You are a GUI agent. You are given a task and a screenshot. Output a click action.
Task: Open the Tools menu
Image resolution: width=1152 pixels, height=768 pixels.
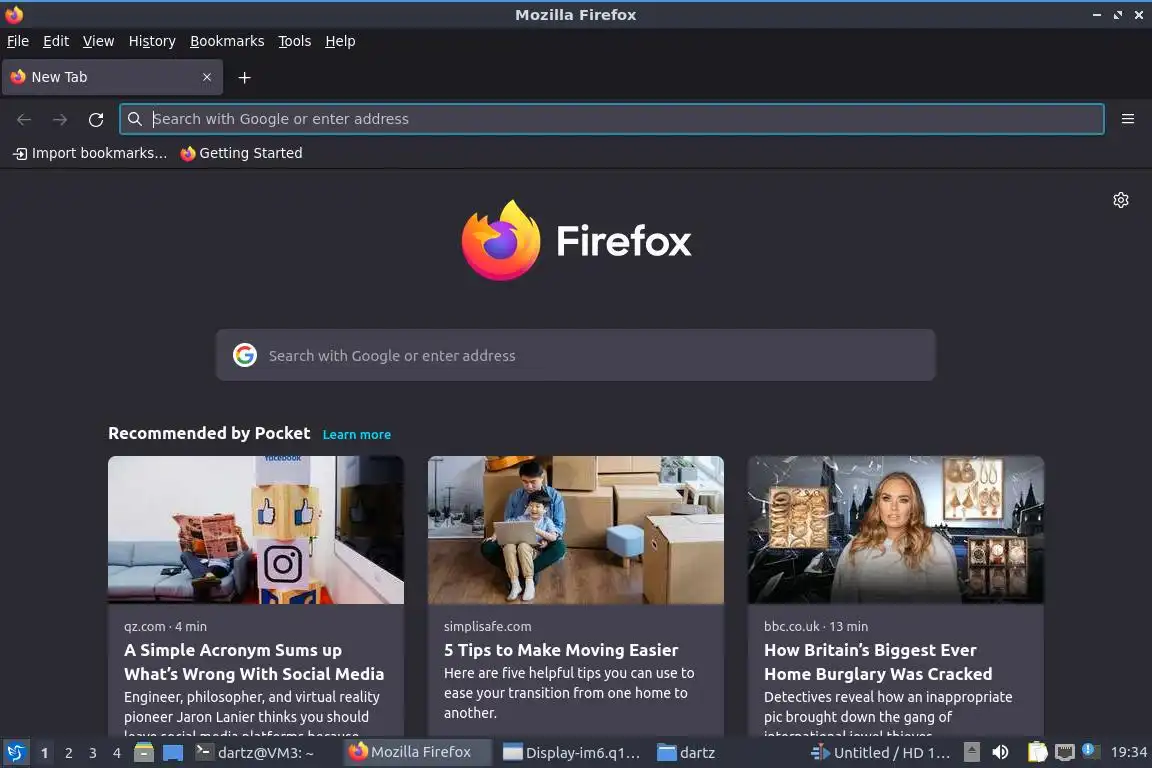tap(295, 41)
